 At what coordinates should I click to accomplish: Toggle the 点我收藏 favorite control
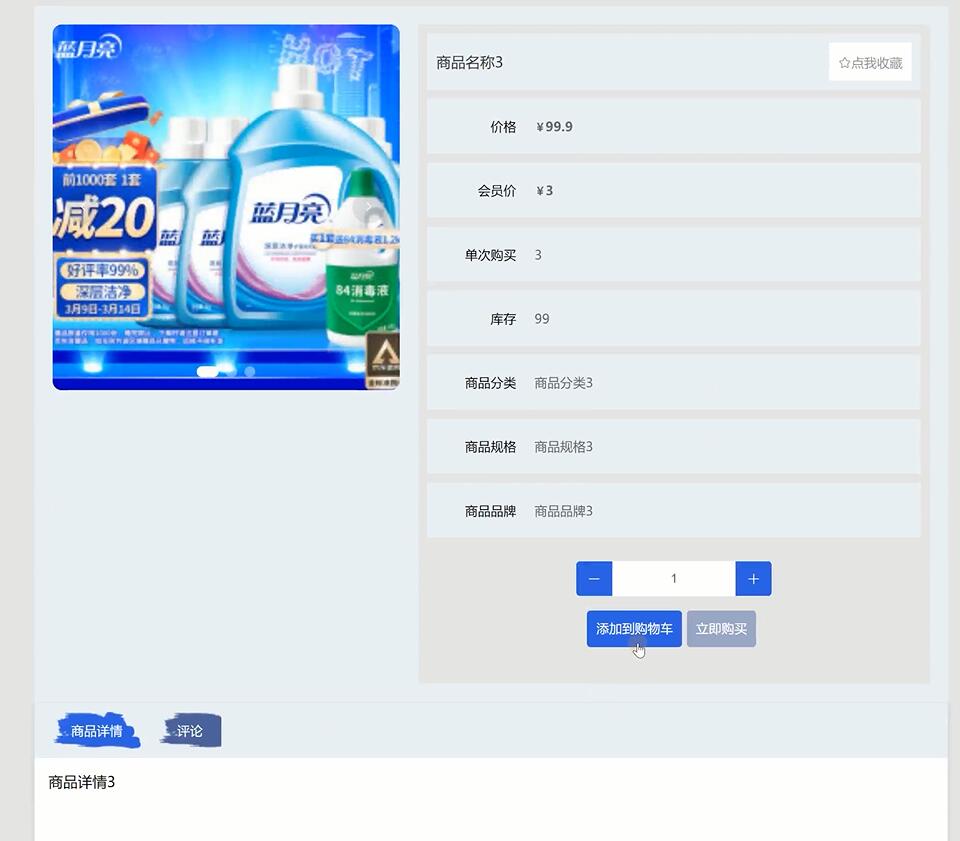pos(870,61)
